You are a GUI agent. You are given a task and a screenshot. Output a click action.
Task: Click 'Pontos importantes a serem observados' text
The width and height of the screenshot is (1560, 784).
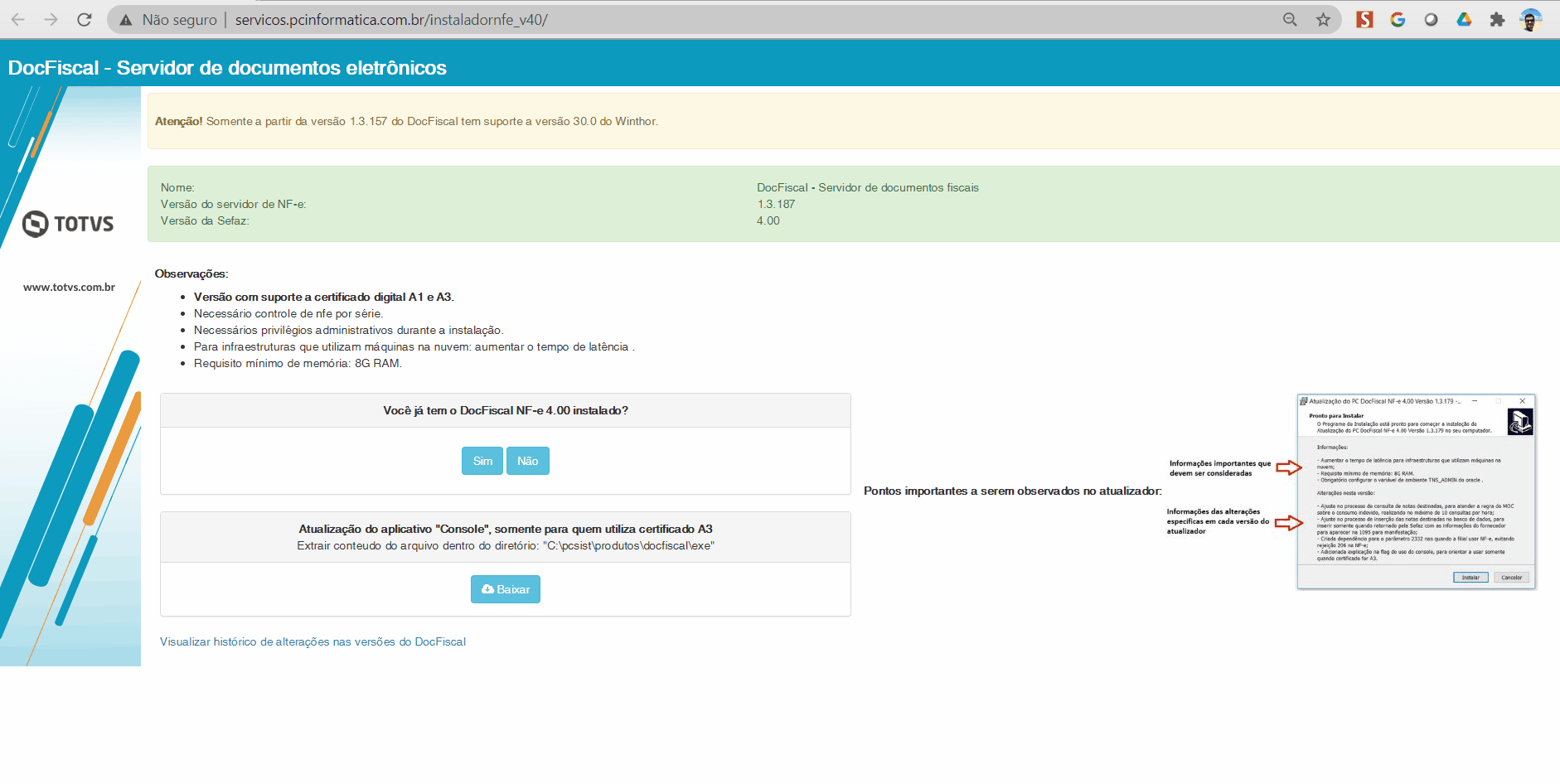click(1013, 491)
